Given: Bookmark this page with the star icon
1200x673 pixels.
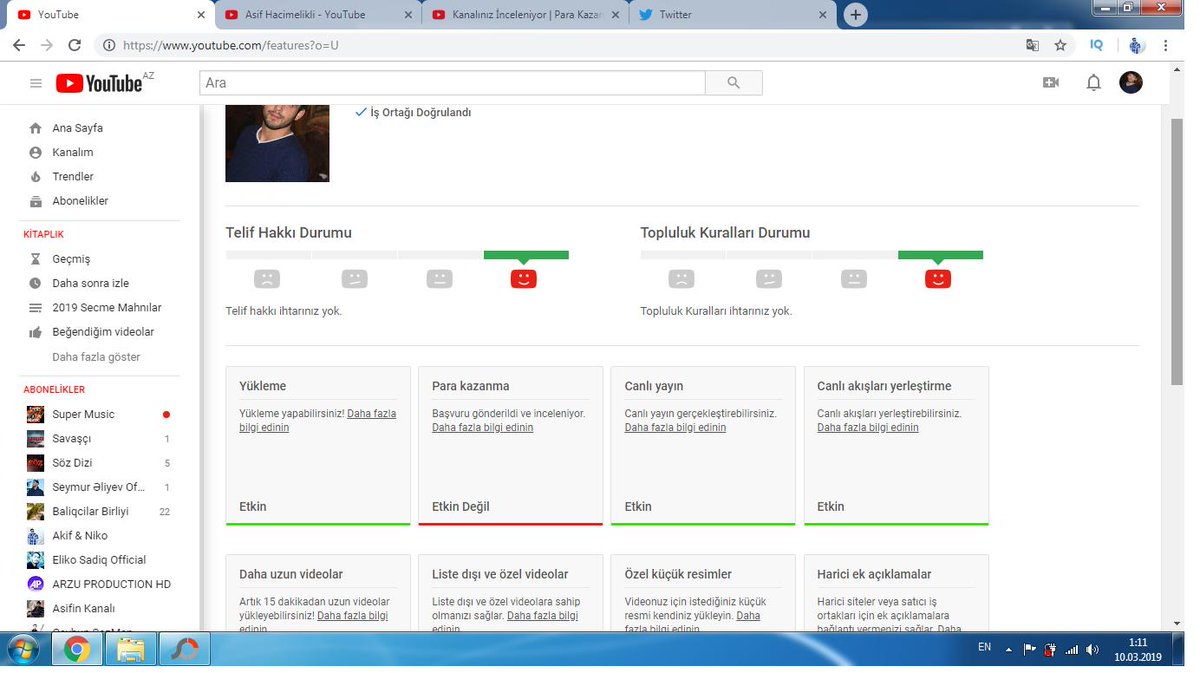Looking at the screenshot, I should pyautogui.click(x=1060, y=45).
